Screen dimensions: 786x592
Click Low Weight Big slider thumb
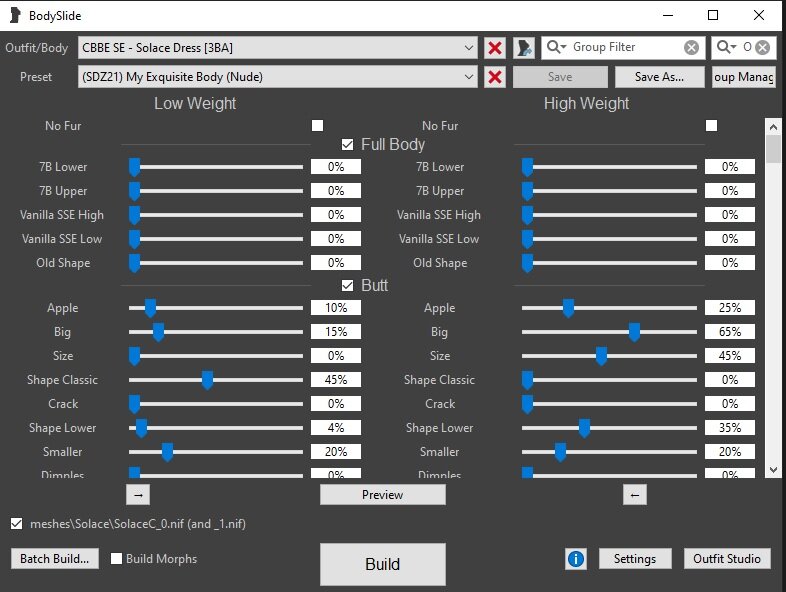[158, 332]
